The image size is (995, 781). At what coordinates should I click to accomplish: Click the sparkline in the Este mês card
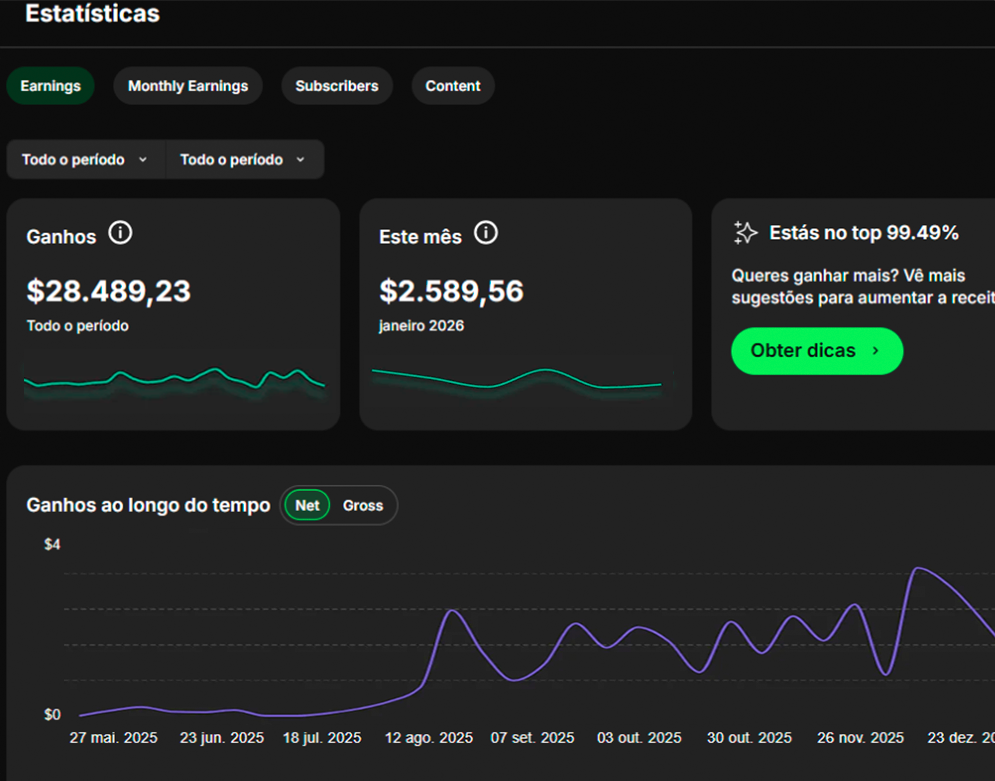click(516, 379)
